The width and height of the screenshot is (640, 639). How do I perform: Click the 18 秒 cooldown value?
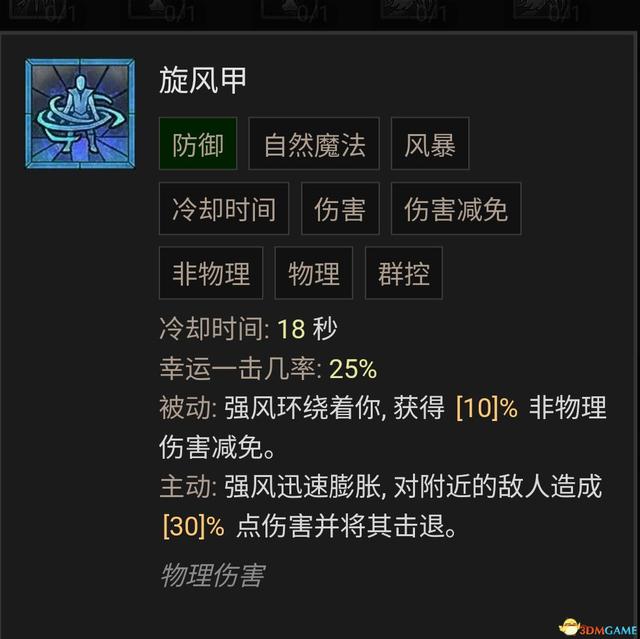pyautogui.click(x=307, y=328)
